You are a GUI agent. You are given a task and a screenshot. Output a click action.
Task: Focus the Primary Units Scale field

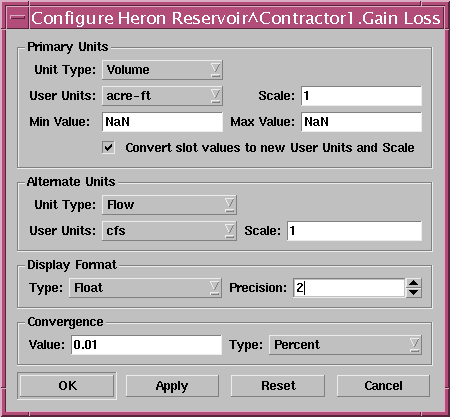click(361, 96)
